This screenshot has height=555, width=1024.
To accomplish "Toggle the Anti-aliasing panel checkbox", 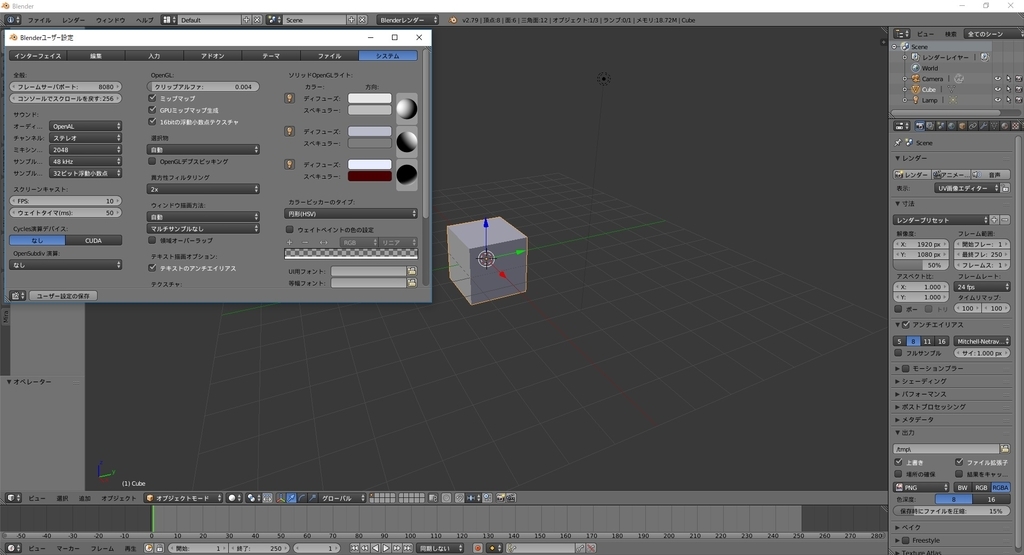I will pyautogui.click(x=906, y=325).
